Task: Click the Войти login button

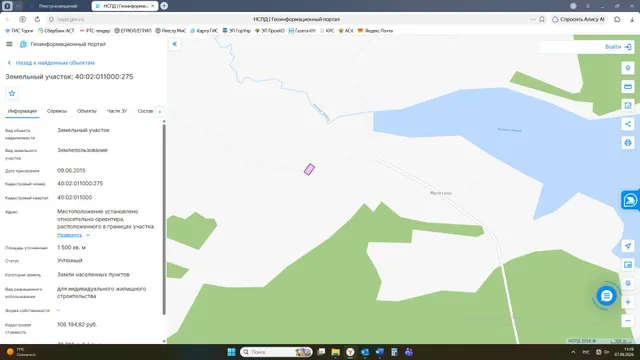Action: (618, 47)
